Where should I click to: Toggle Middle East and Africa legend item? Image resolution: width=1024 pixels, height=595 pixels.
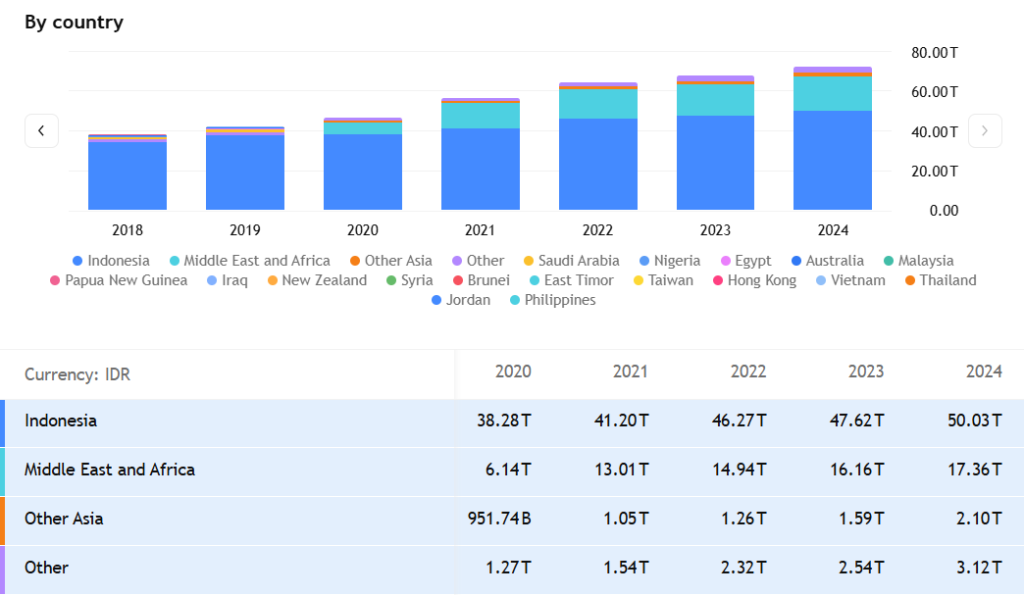(249, 261)
